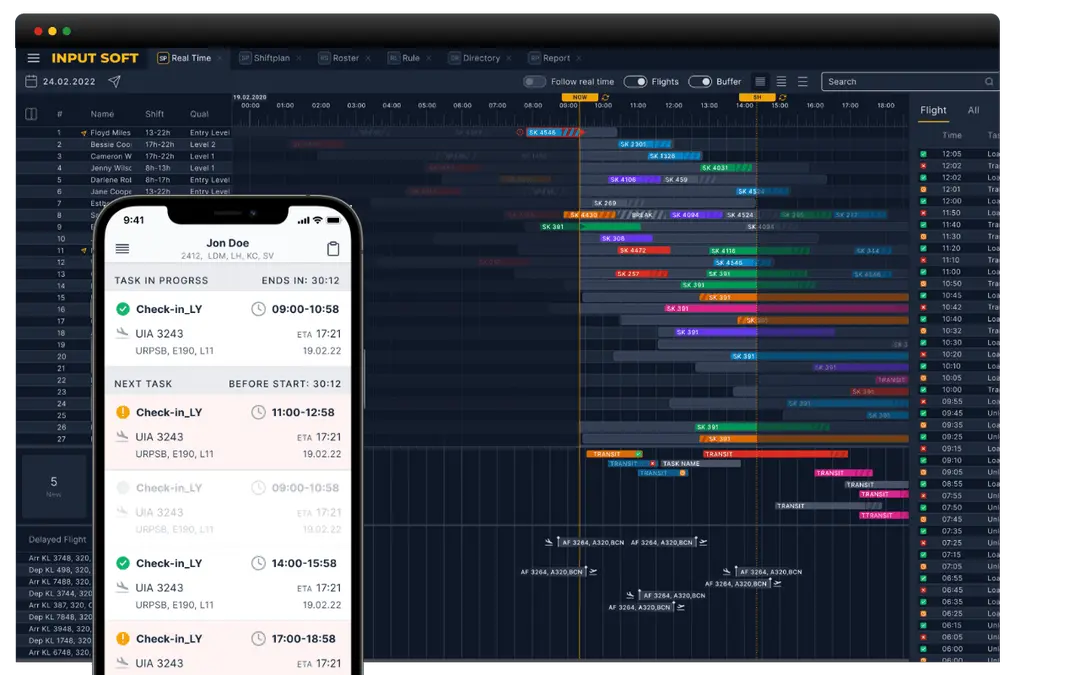Click the column layout icon left of # header
The height and width of the screenshot is (675, 1080).
click(31, 114)
